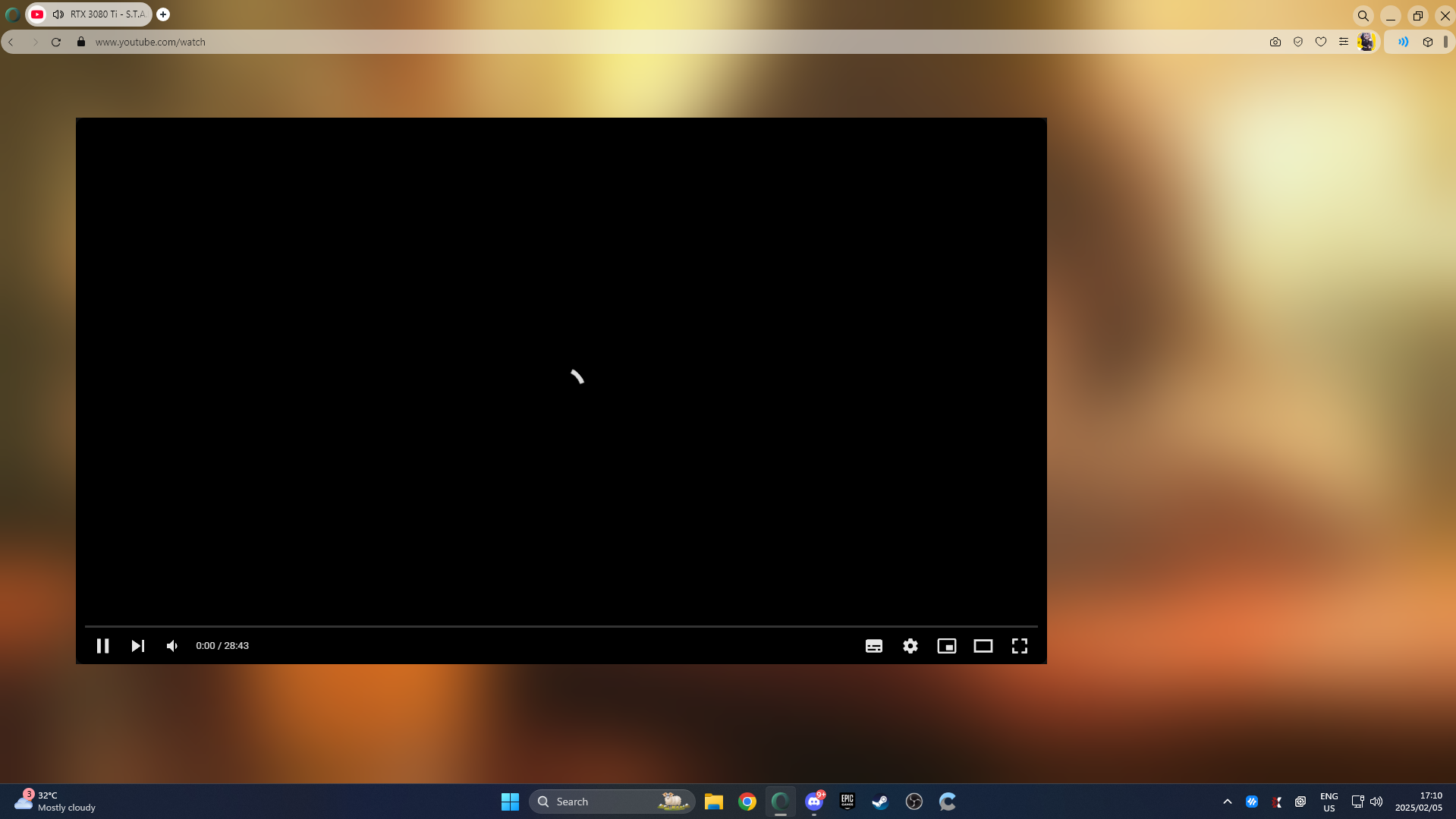Switch to theater mode
This screenshot has width=1456, height=819.
pos(983,646)
